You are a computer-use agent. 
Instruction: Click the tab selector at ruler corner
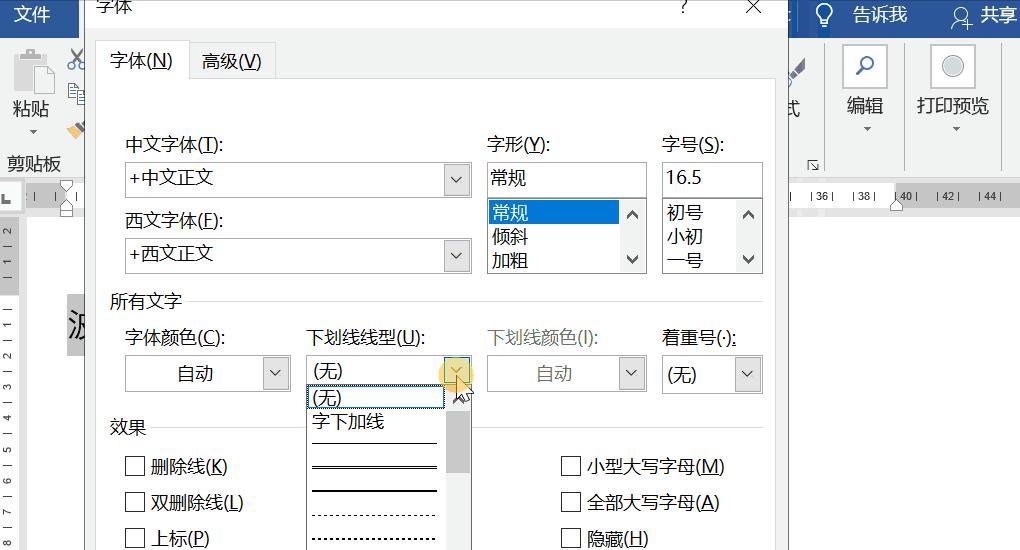[7, 198]
